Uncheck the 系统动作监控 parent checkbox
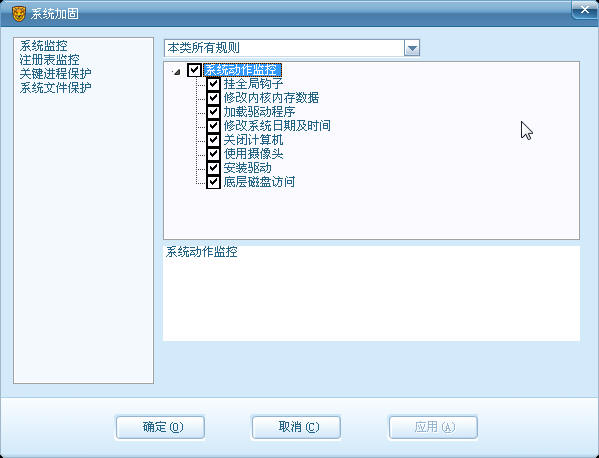The width and height of the screenshot is (599, 458). point(194,70)
